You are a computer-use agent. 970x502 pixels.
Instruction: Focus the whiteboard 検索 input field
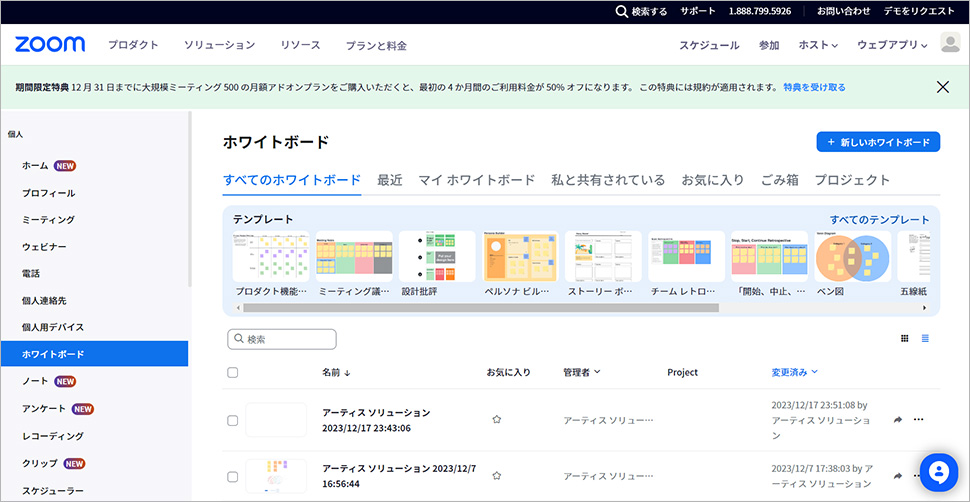click(282, 339)
